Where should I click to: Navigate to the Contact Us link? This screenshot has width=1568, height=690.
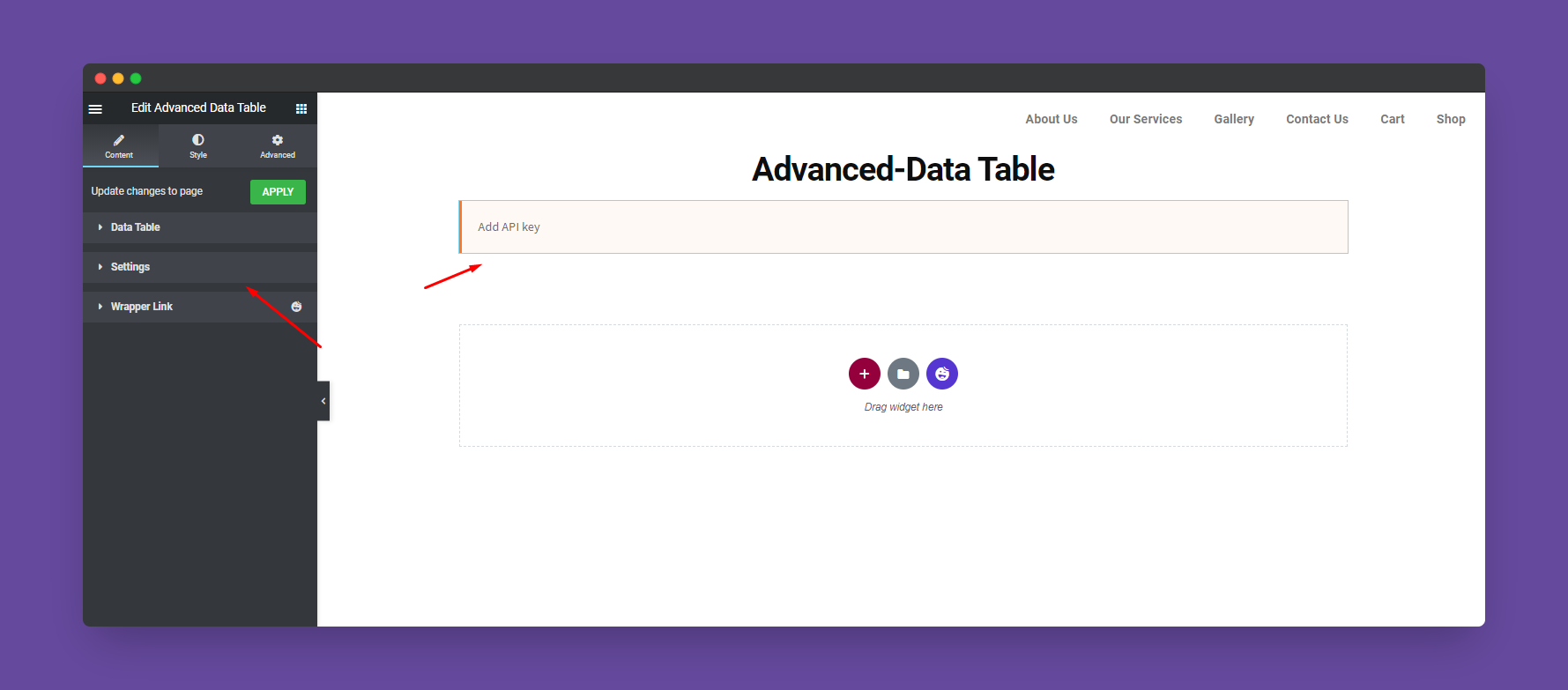[x=1317, y=119]
